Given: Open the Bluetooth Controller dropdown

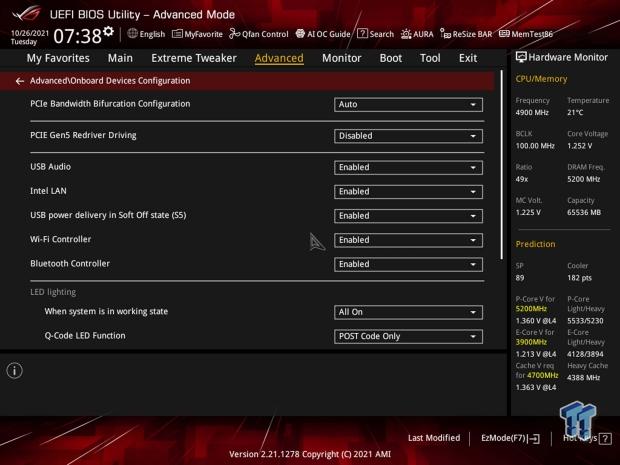Looking at the screenshot, I should (408, 264).
